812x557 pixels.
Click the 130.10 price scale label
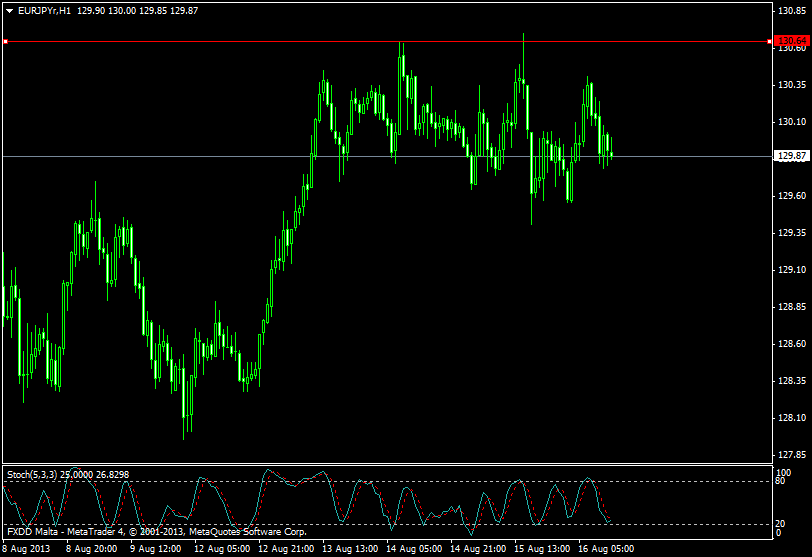791,122
